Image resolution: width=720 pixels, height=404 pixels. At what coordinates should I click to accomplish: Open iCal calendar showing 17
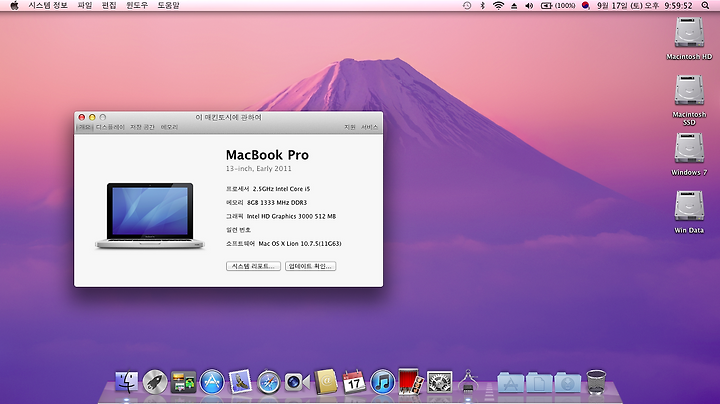coord(354,382)
